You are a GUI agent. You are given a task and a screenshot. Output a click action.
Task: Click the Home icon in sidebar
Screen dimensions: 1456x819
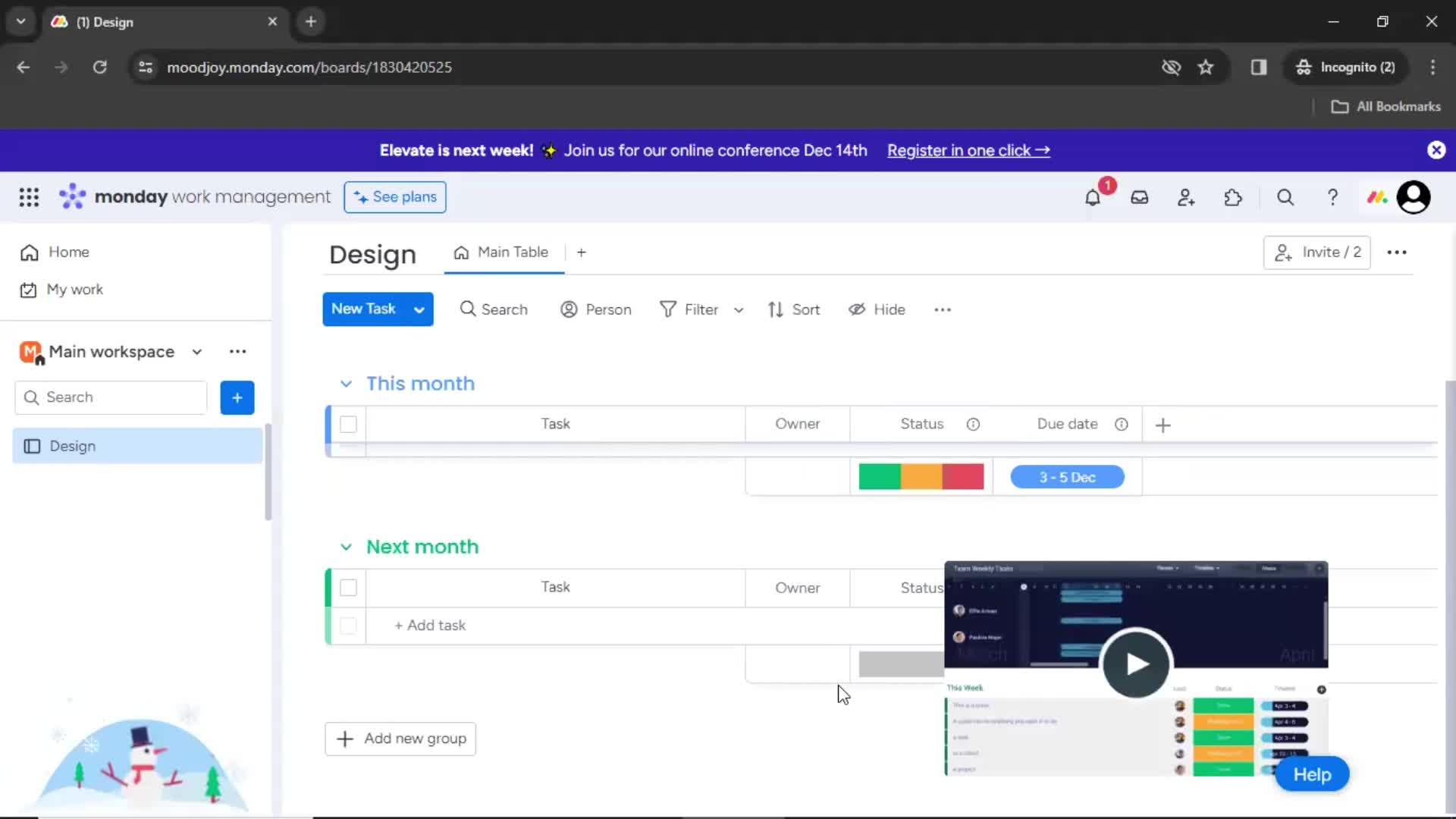(x=29, y=251)
